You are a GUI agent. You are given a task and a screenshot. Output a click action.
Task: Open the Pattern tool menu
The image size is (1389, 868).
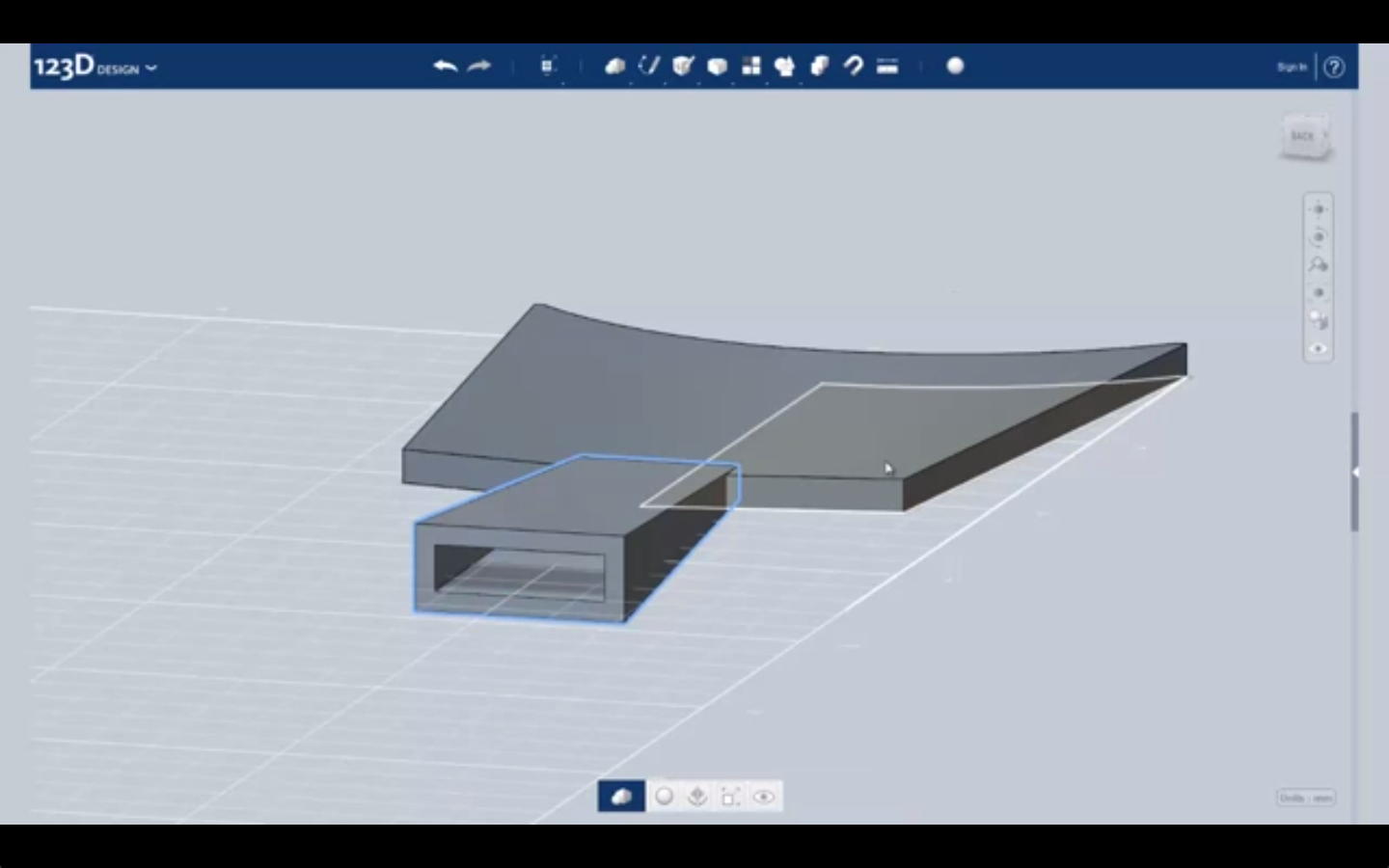coord(750,66)
